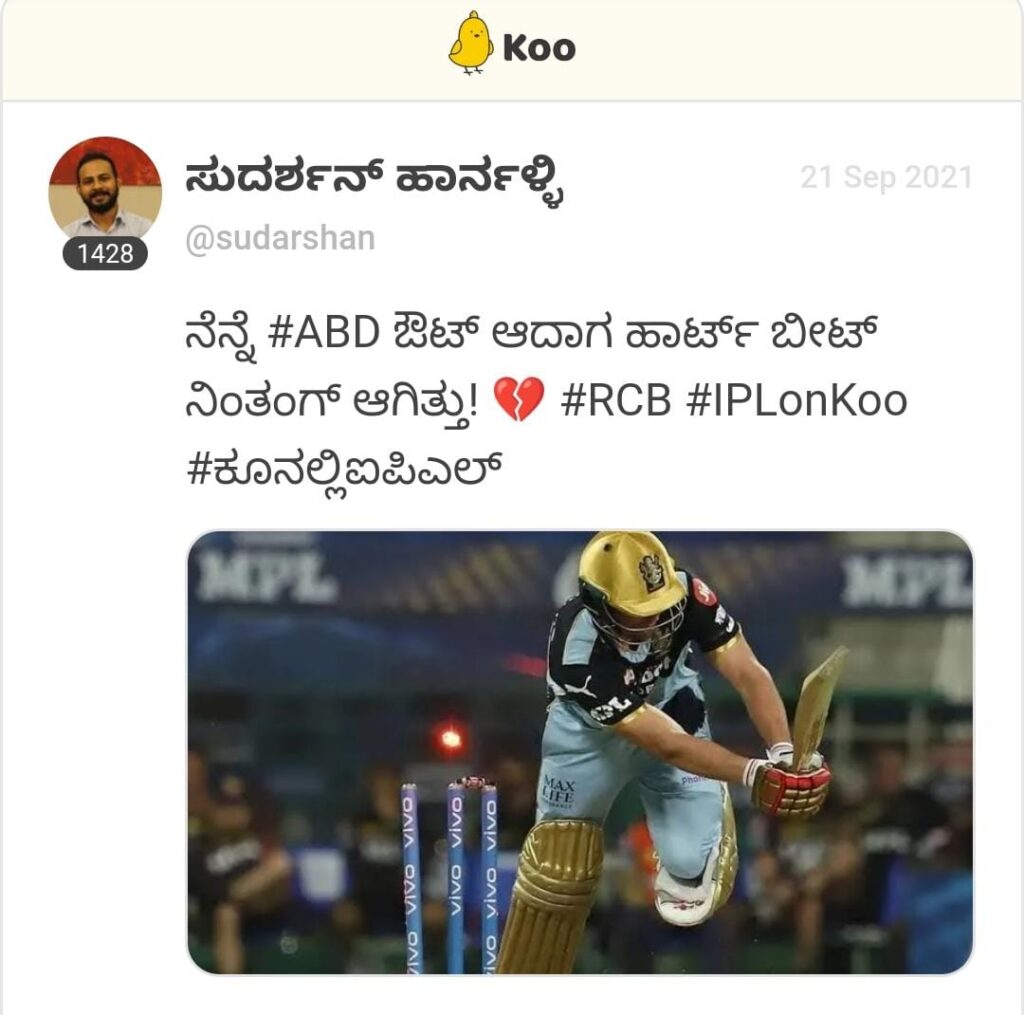Open the @sudarshan handle
The height and width of the screenshot is (1015, 1024).
(281, 238)
